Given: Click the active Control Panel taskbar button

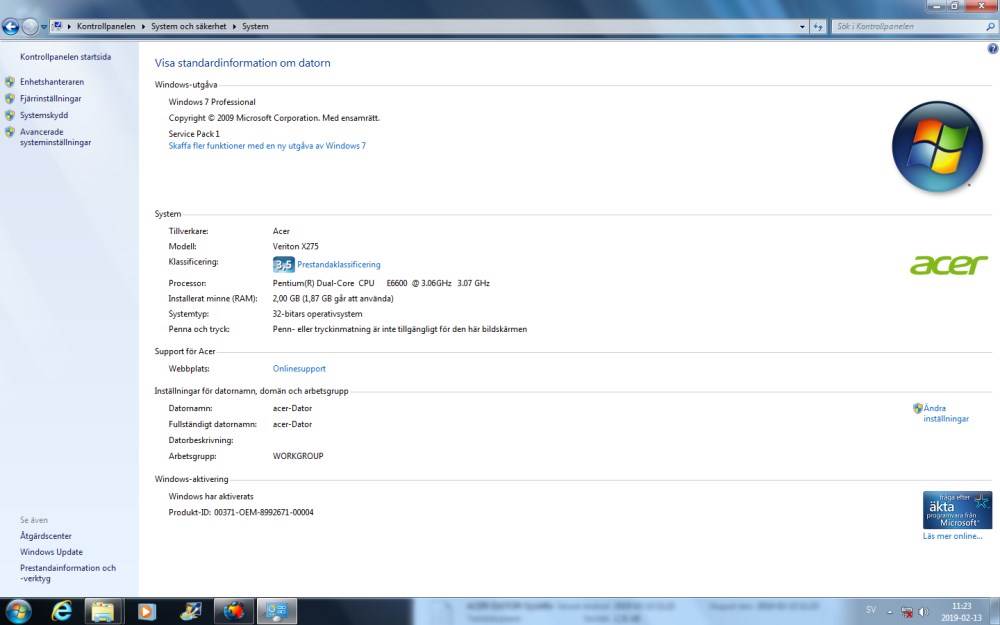Looking at the screenshot, I should point(276,612).
